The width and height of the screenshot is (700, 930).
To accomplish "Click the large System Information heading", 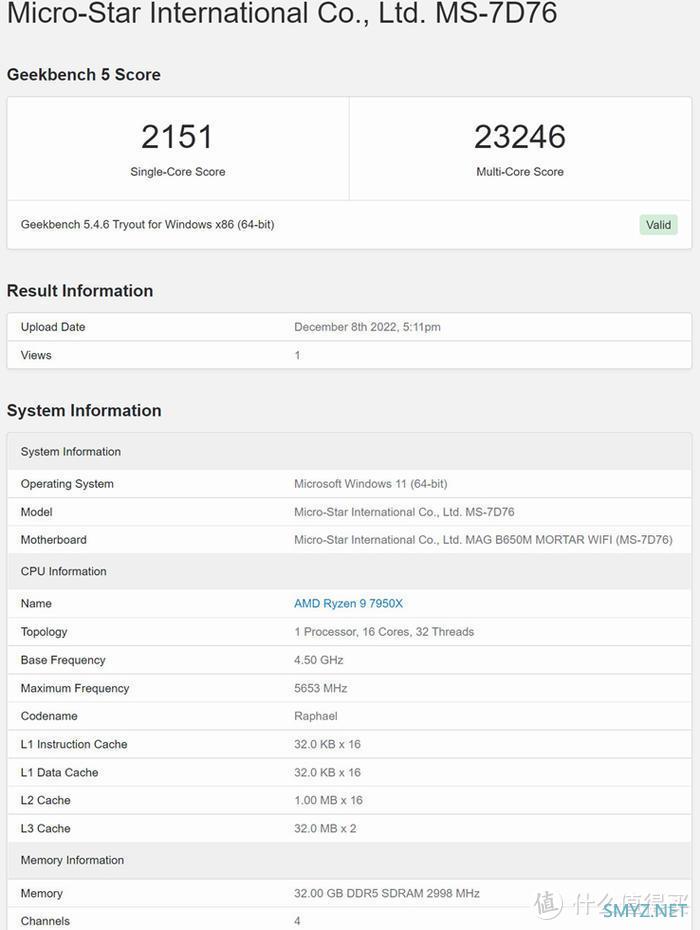I will click(x=84, y=410).
